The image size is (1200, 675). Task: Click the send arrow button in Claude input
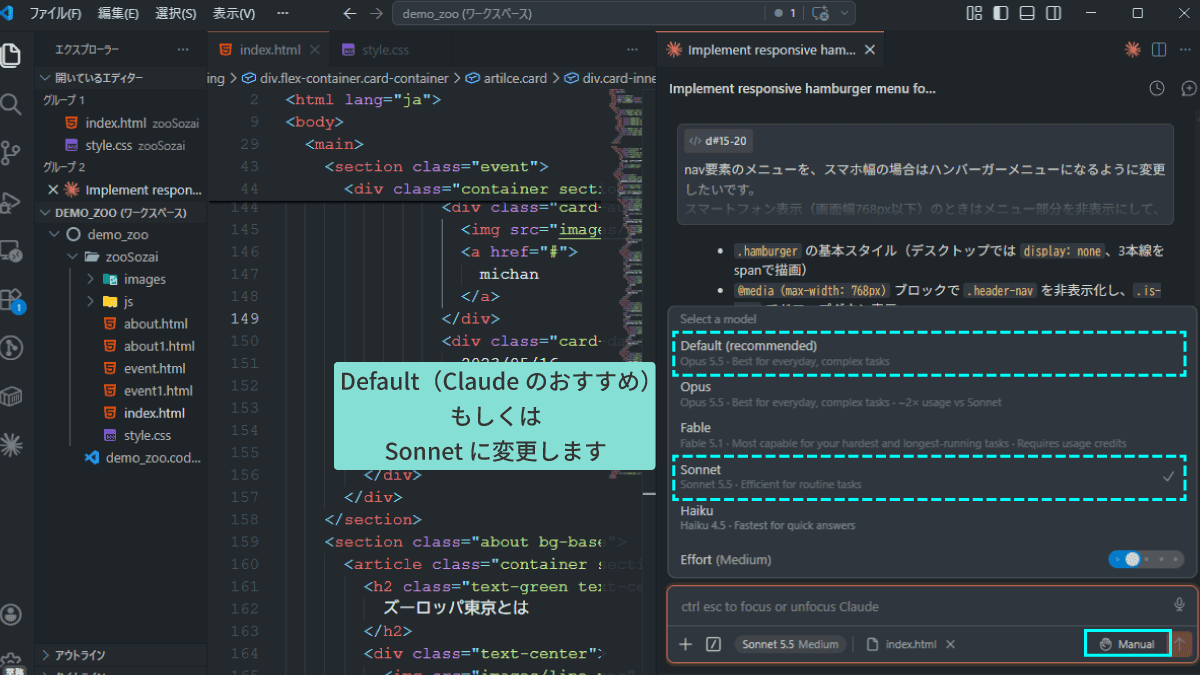pos(1182,645)
